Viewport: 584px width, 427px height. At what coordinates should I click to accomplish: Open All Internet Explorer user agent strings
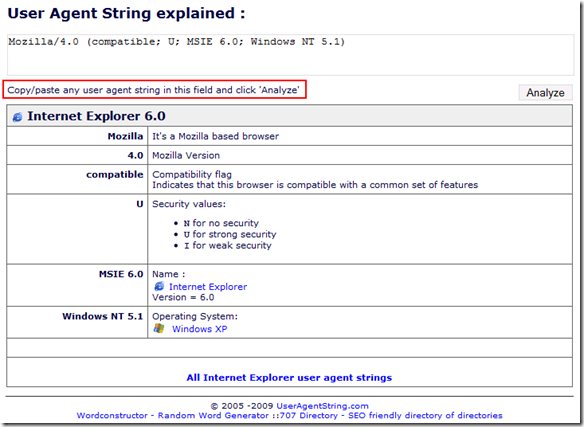(x=289, y=377)
